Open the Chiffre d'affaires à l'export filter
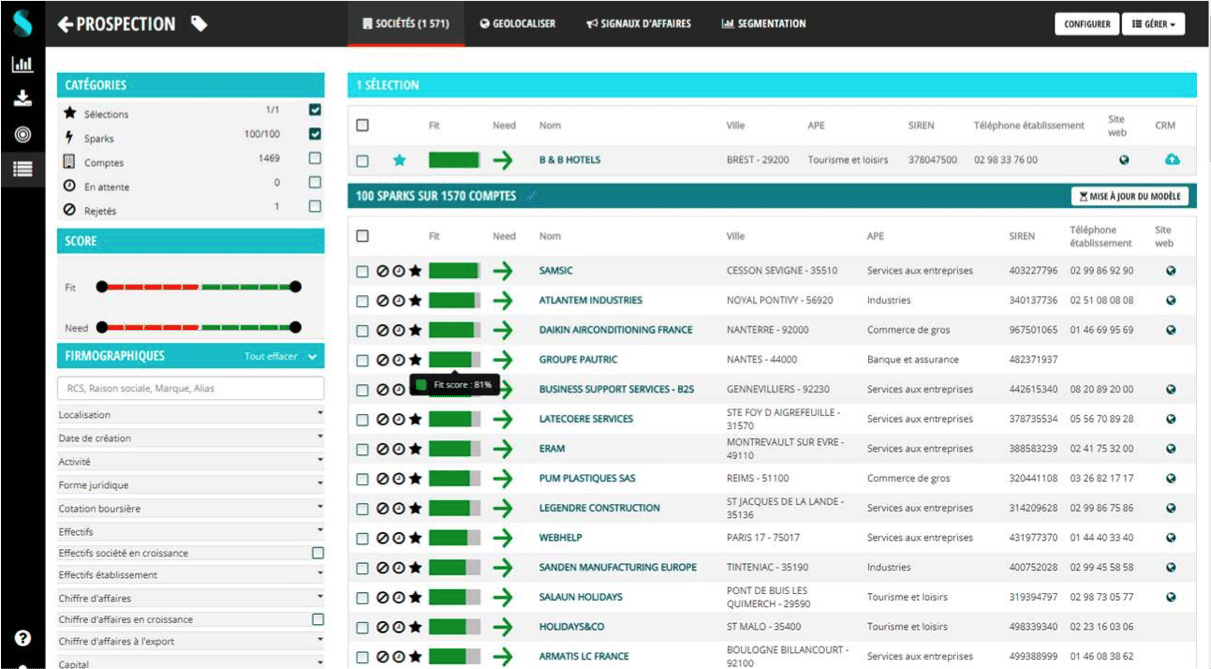Image resolution: width=1211 pixels, height=669 pixels. pyautogui.click(x=191, y=642)
